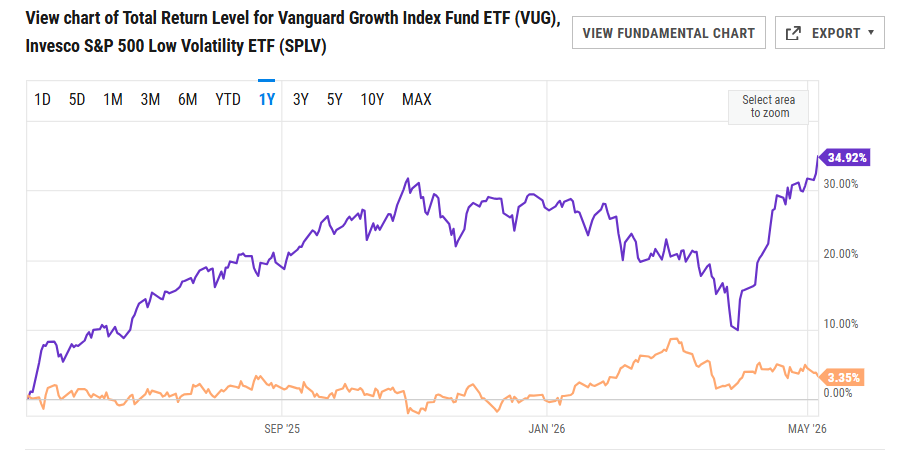
Task: Switch chart to 1M range
Action: tap(113, 100)
